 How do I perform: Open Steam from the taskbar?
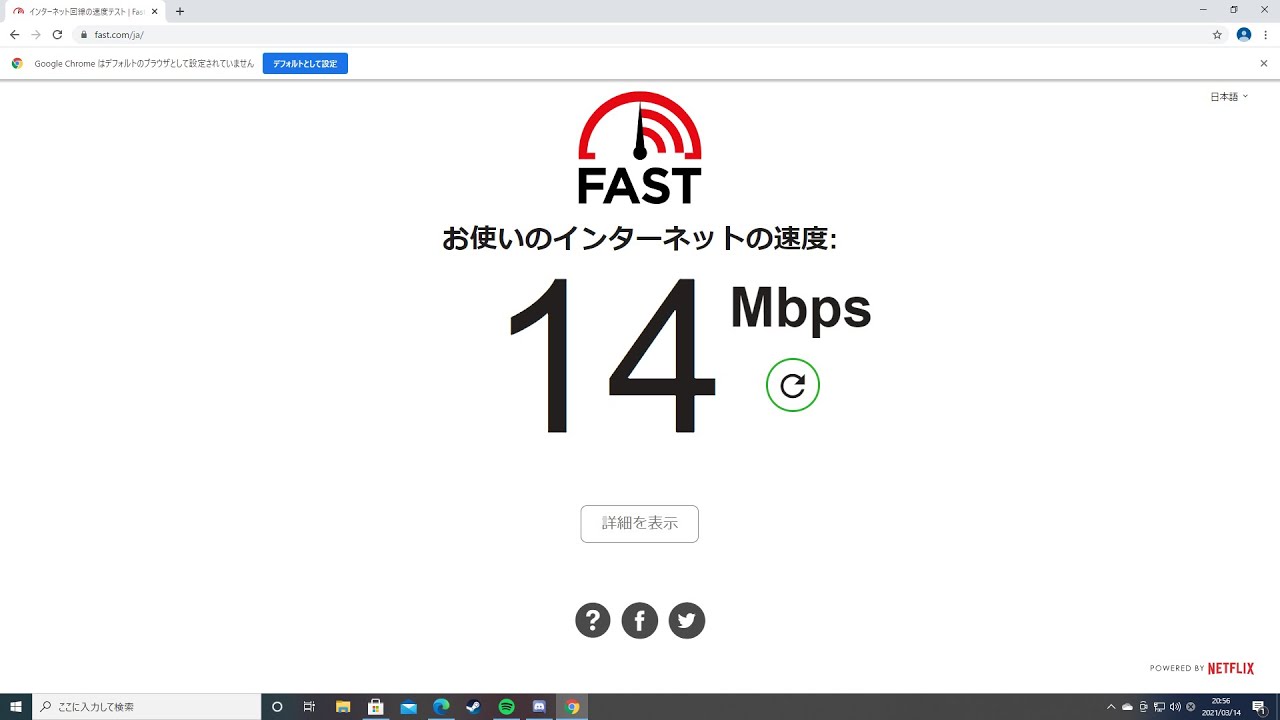point(474,707)
